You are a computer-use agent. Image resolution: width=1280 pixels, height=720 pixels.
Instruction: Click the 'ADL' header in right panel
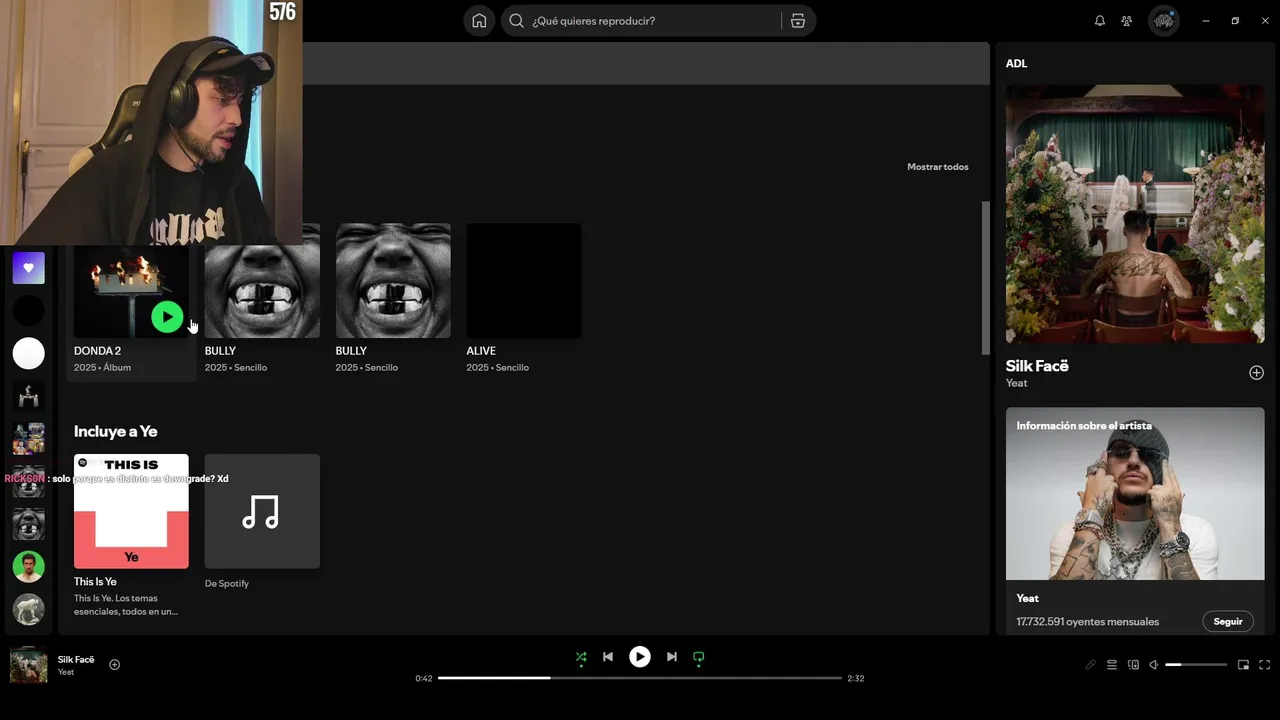pos(1016,64)
